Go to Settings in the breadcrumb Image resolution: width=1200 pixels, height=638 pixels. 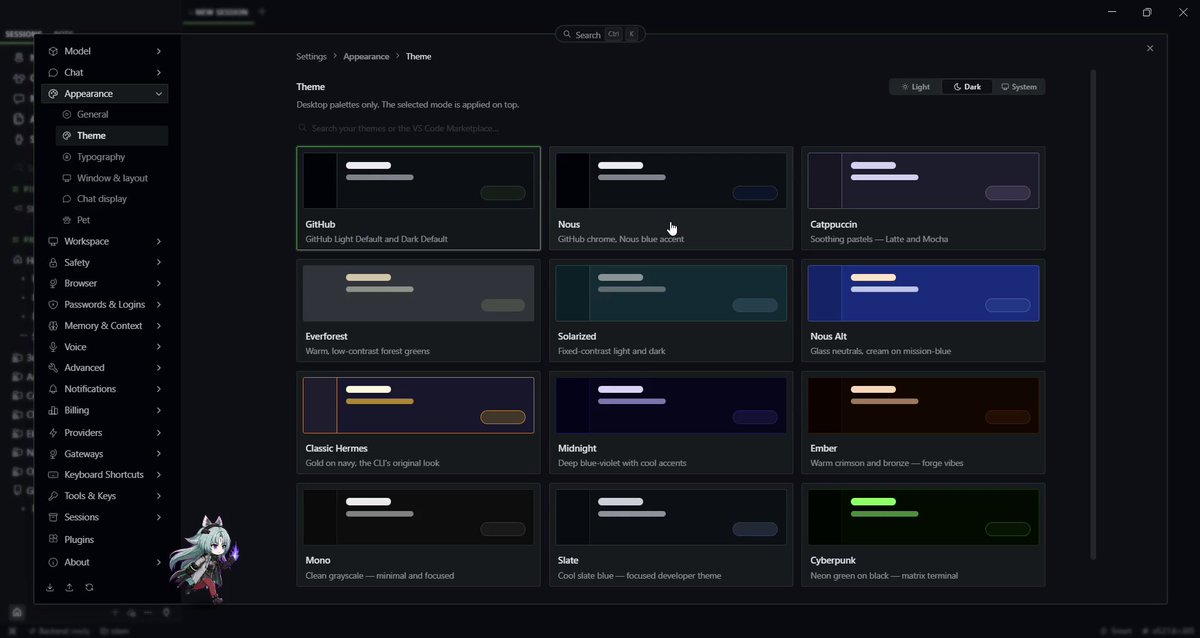[311, 57]
